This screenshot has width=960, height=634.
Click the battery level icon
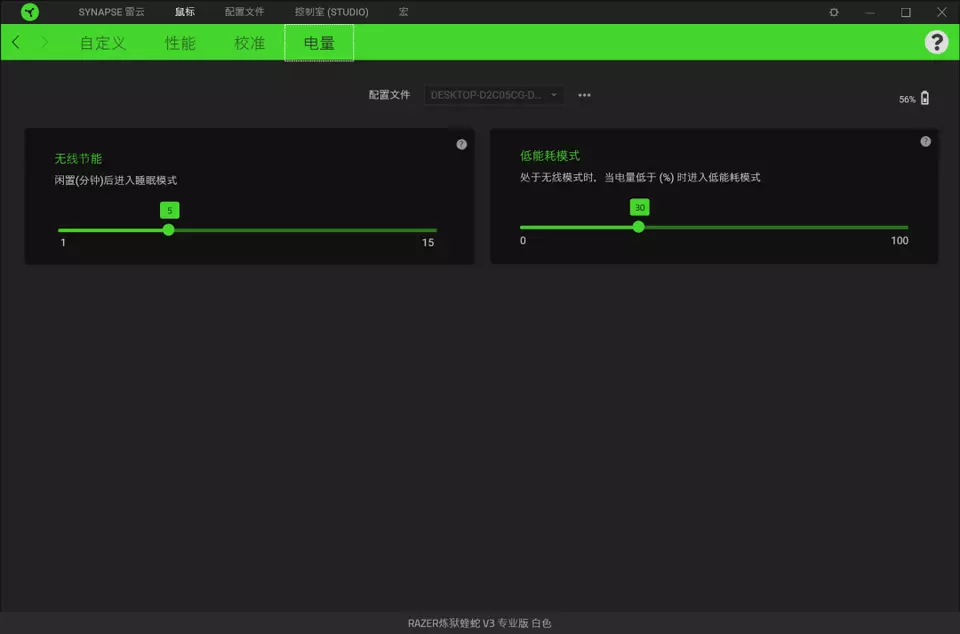point(924,98)
